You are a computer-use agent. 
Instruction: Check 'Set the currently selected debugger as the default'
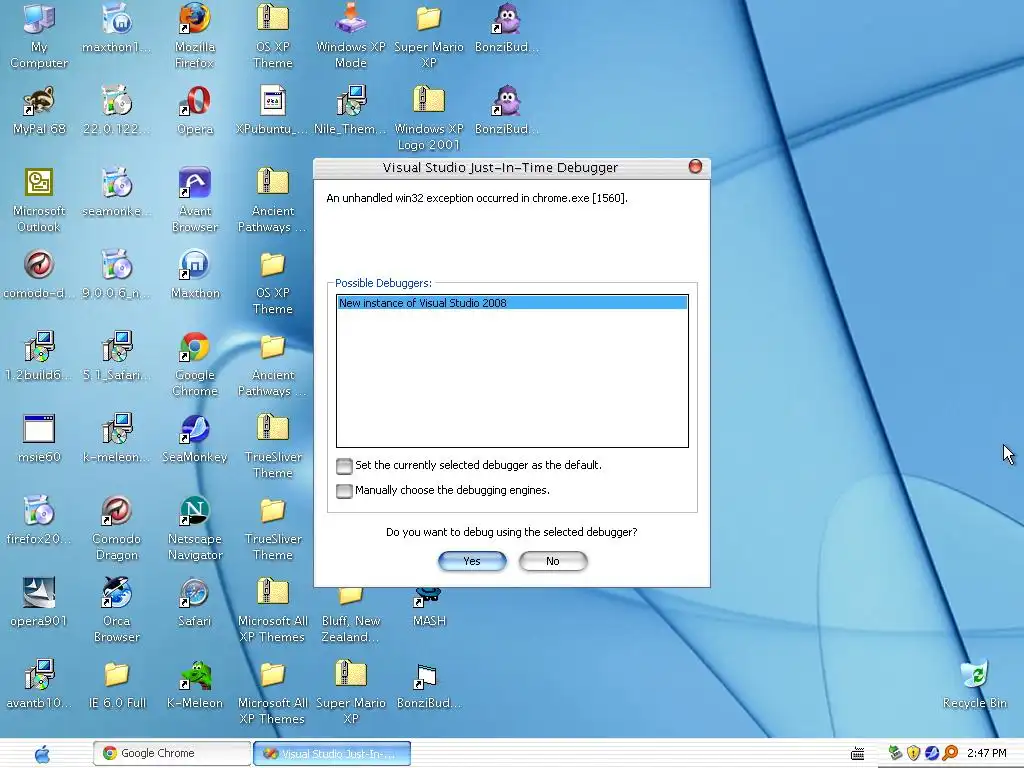[x=344, y=466]
